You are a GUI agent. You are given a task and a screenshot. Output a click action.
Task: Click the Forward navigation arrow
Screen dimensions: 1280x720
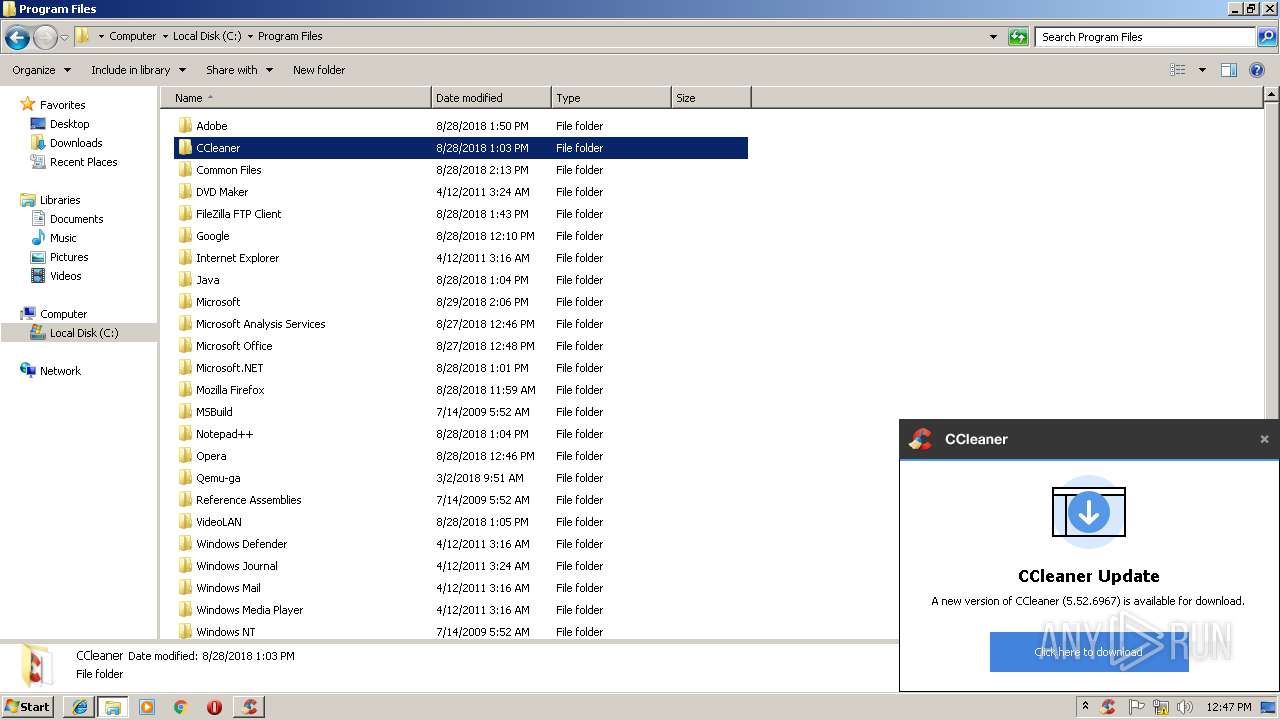click(x=45, y=37)
